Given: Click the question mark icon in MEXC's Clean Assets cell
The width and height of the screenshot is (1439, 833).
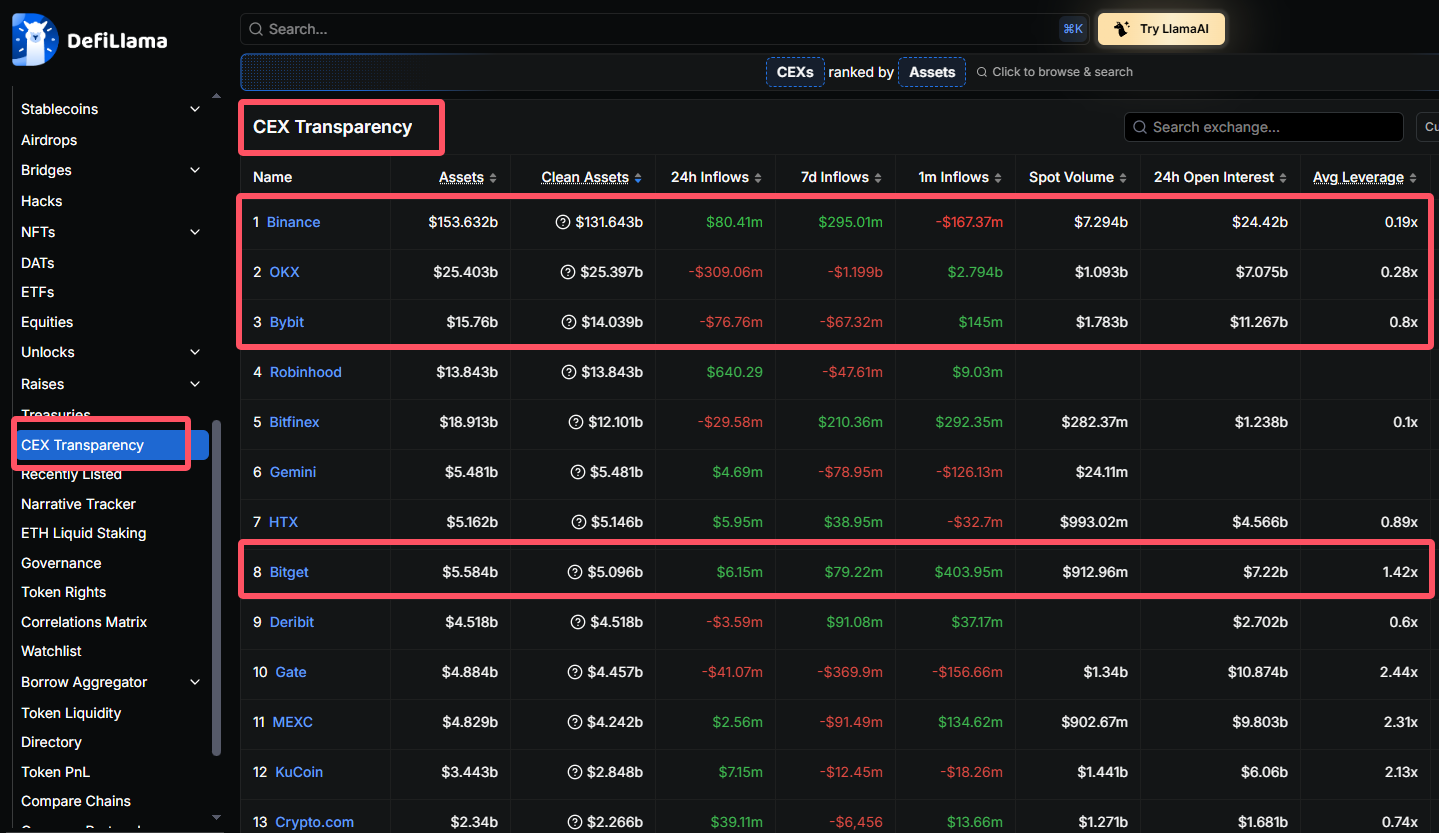Looking at the screenshot, I should click(575, 722).
